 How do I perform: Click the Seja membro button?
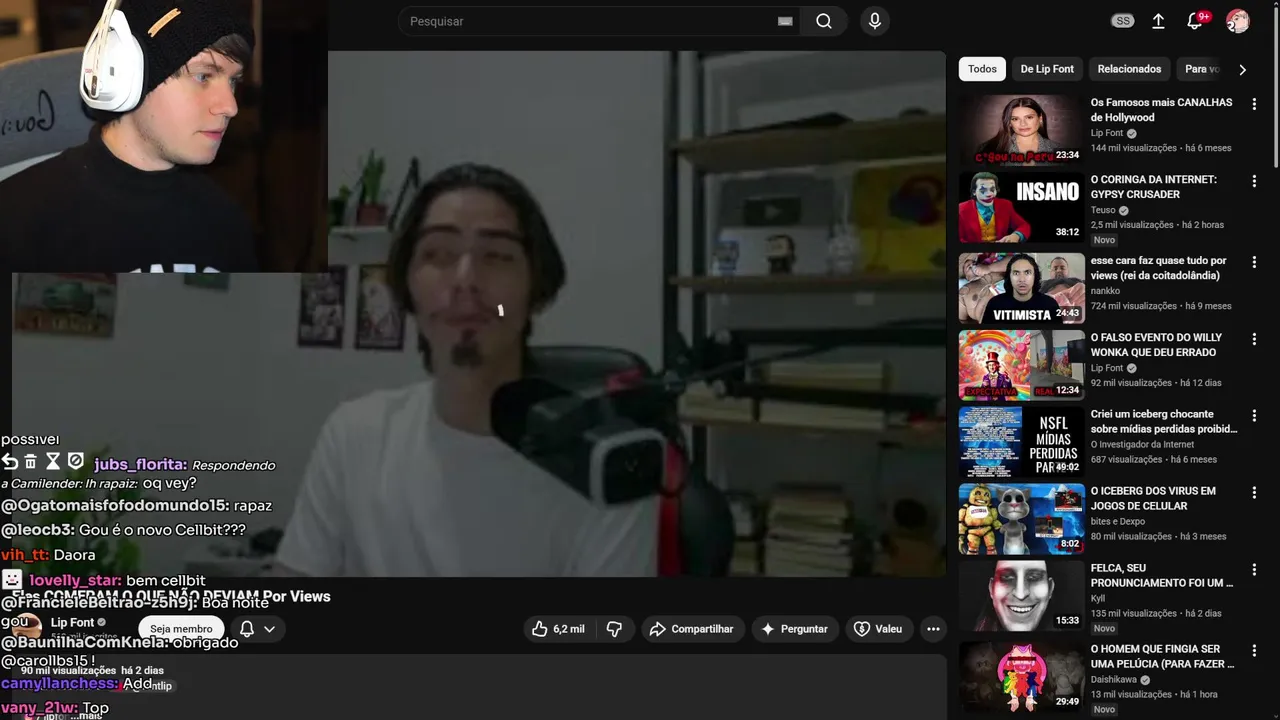[181, 629]
